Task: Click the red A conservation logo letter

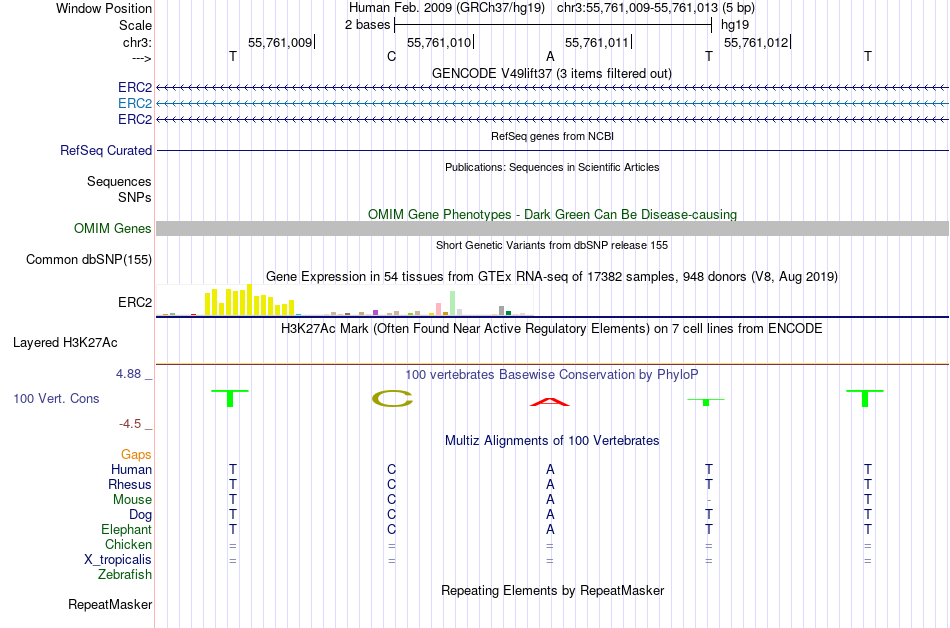Action: pos(550,402)
